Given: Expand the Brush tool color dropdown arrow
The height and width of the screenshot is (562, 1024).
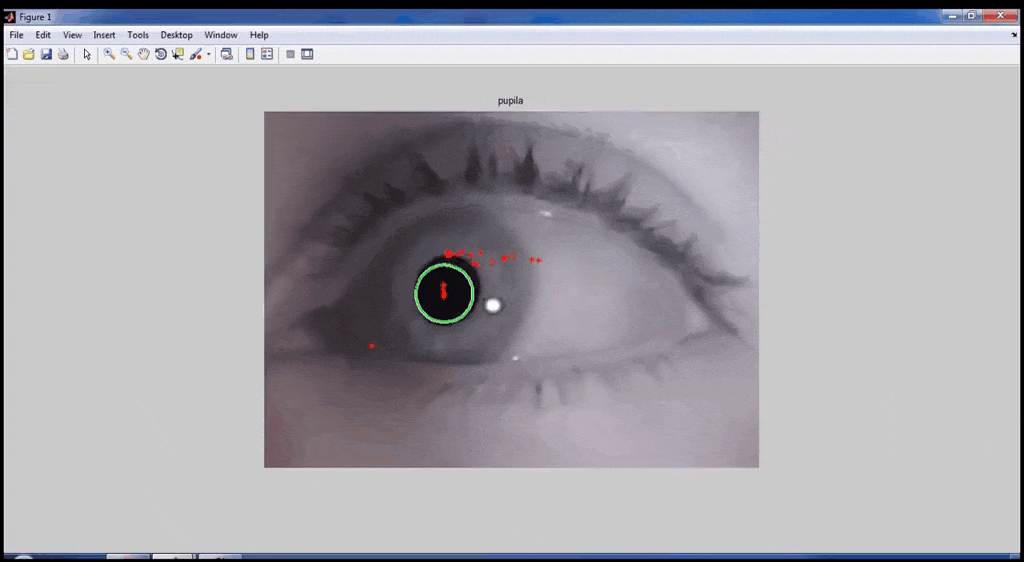Looking at the screenshot, I should [x=208, y=55].
